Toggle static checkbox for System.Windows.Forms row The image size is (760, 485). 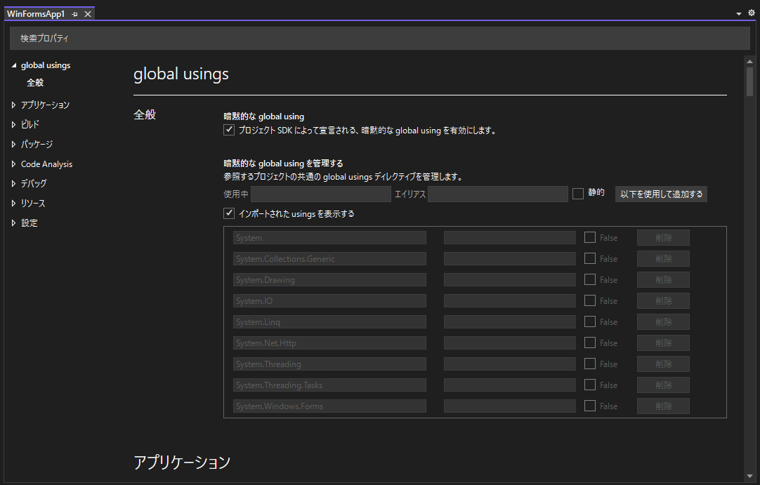click(590, 406)
